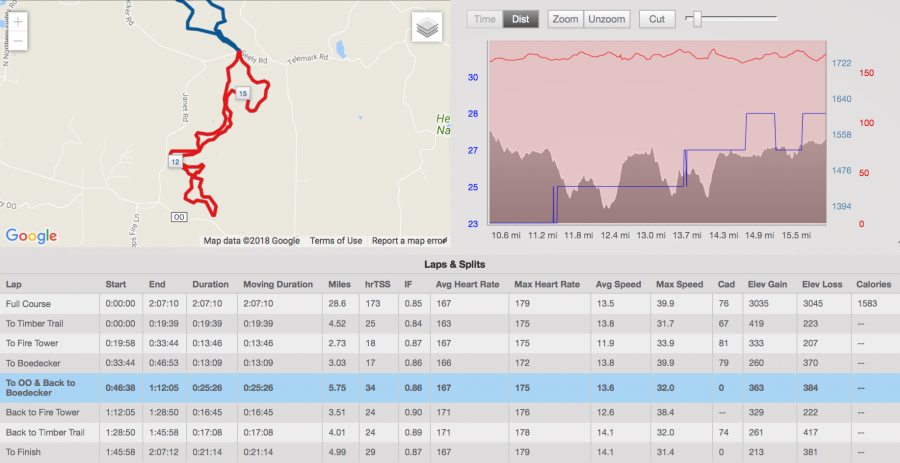Click the Lap column header
The width and height of the screenshot is (900, 463).
pyautogui.click(x=14, y=284)
